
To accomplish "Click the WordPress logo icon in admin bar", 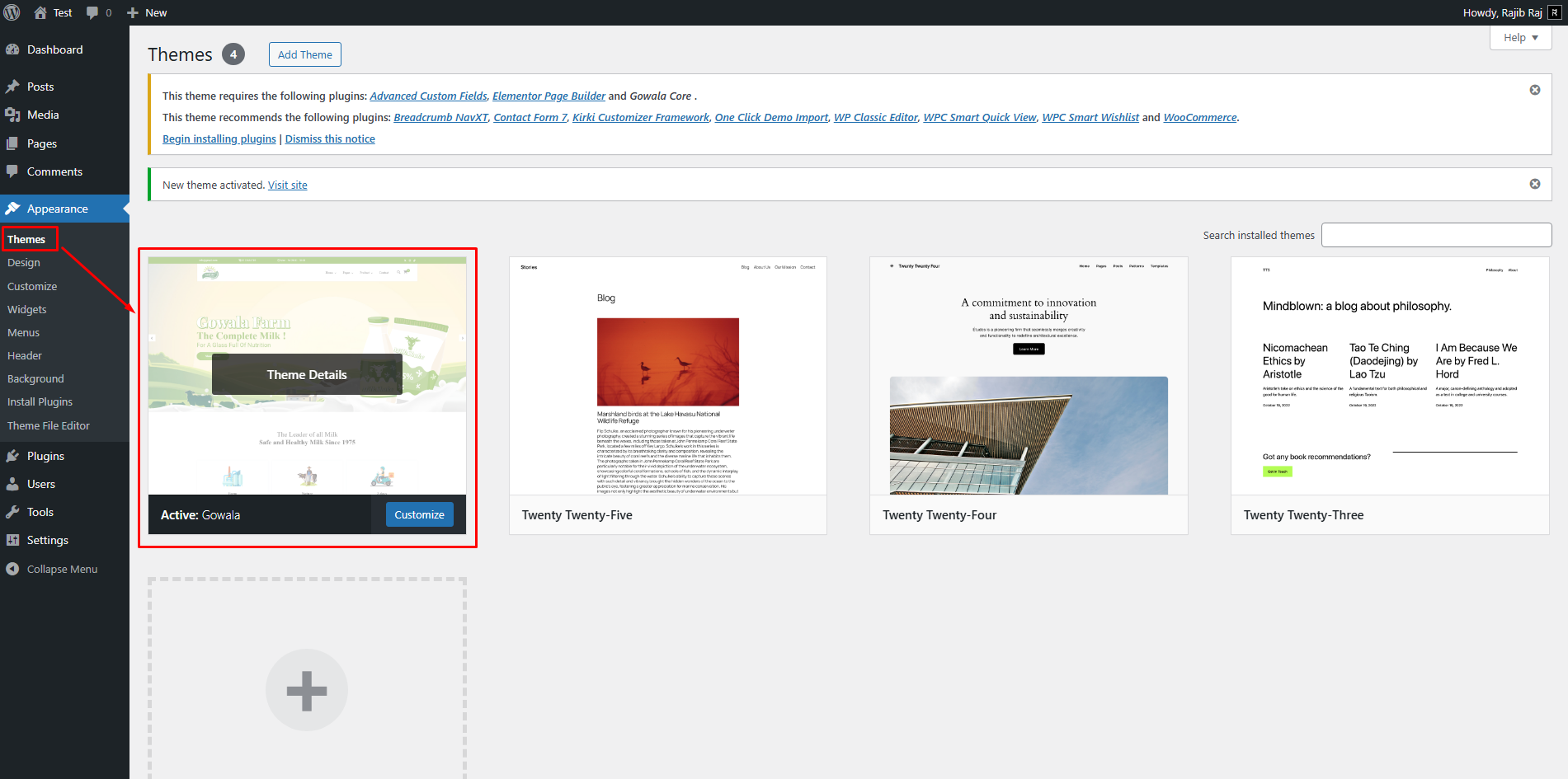I will 12,12.
